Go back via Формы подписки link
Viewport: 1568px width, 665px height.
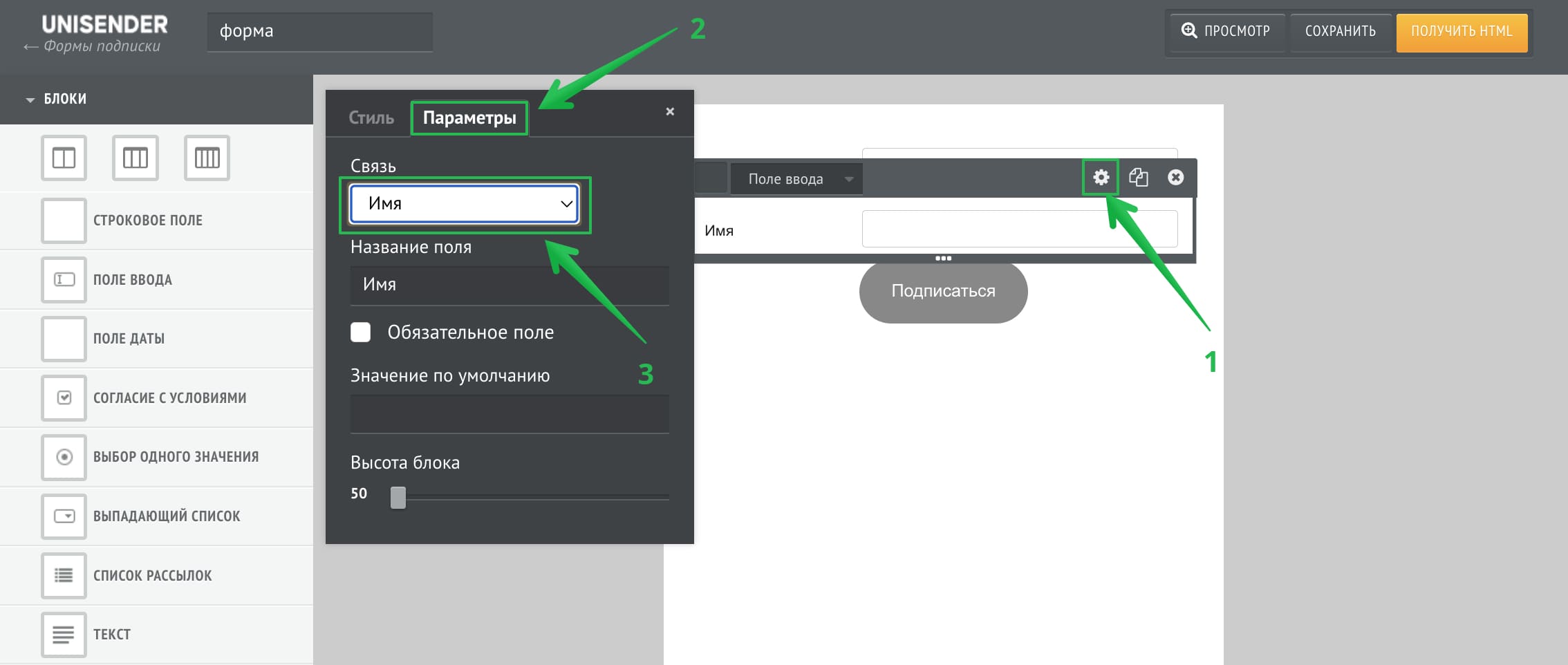click(92, 46)
